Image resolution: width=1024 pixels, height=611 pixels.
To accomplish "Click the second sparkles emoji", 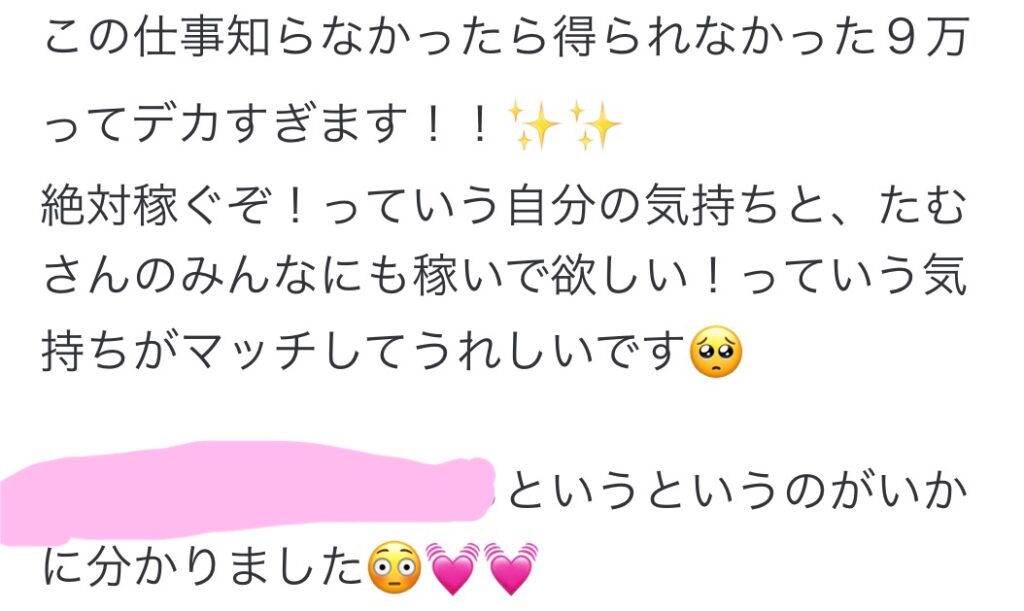I will pyautogui.click(x=594, y=125).
